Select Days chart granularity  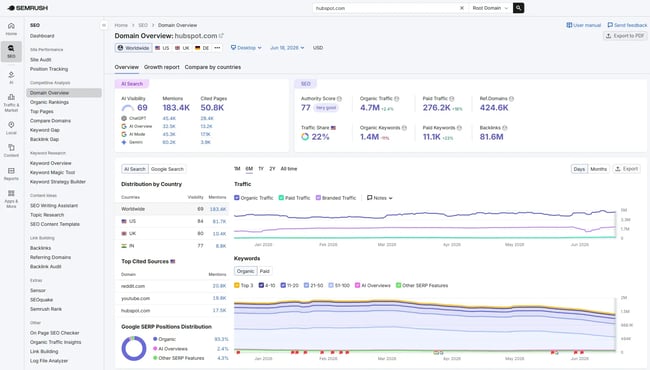click(579, 169)
